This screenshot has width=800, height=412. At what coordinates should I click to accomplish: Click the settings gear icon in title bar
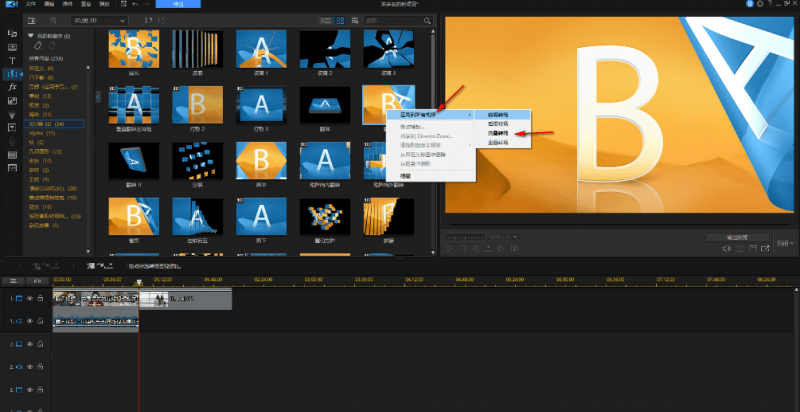click(745, 5)
